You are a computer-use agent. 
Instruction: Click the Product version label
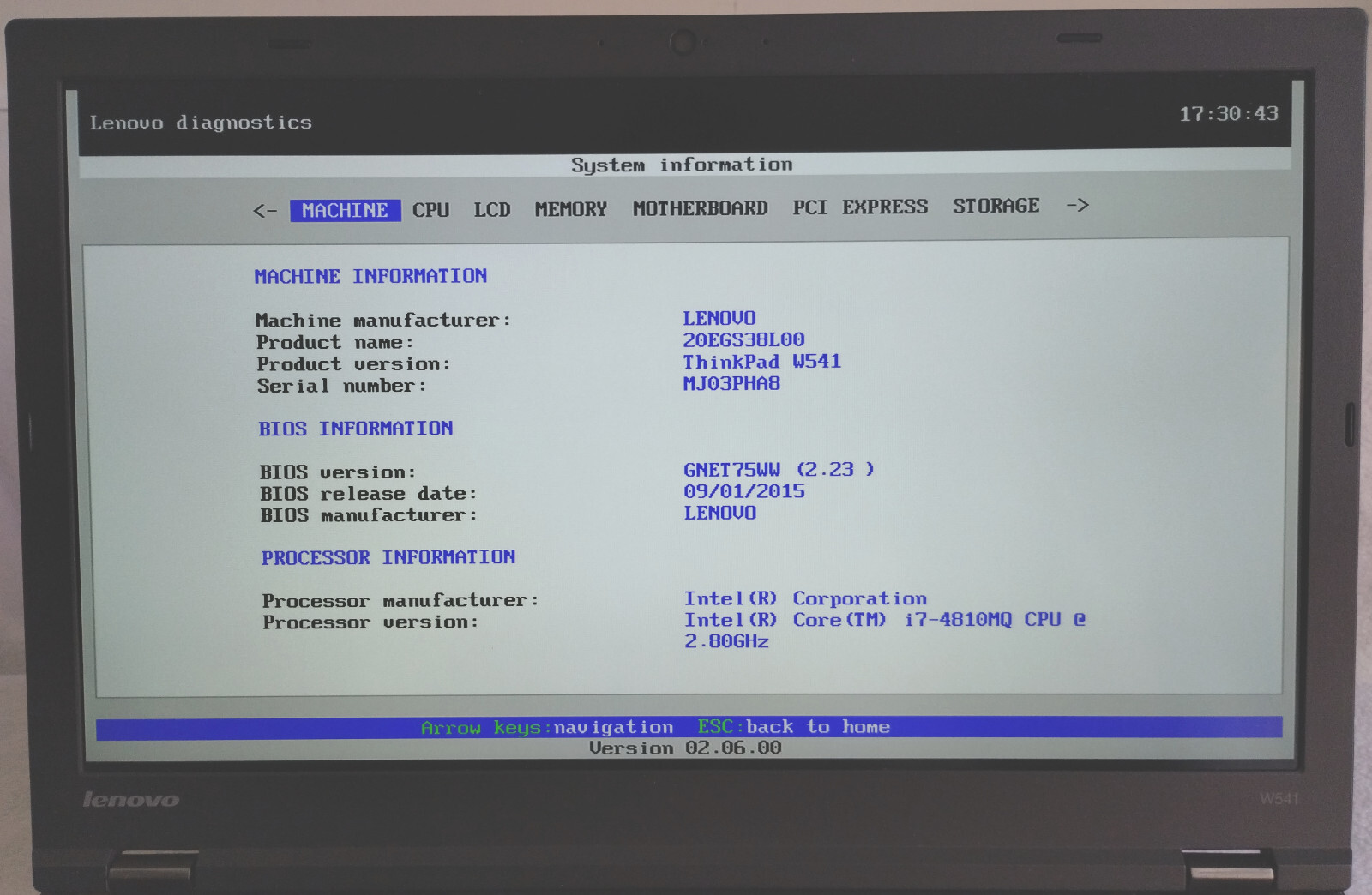point(353,363)
